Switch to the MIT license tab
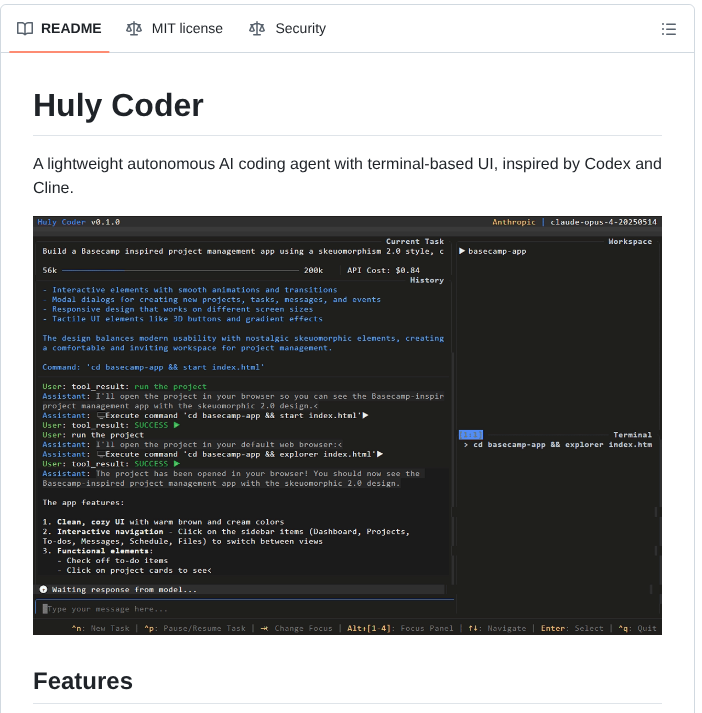 click(x=175, y=29)
